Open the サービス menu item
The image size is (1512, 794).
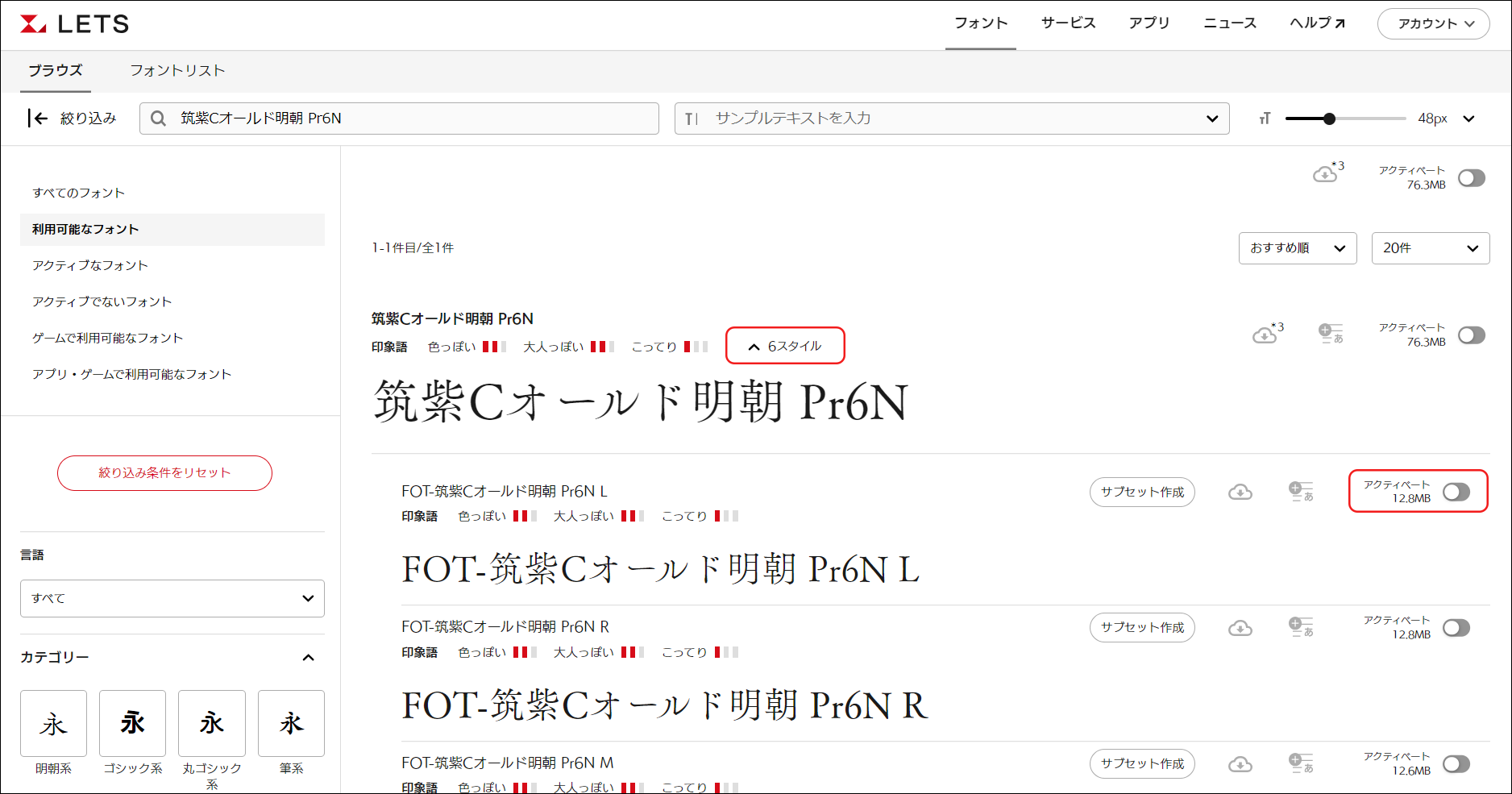[x=1068, y=23]
